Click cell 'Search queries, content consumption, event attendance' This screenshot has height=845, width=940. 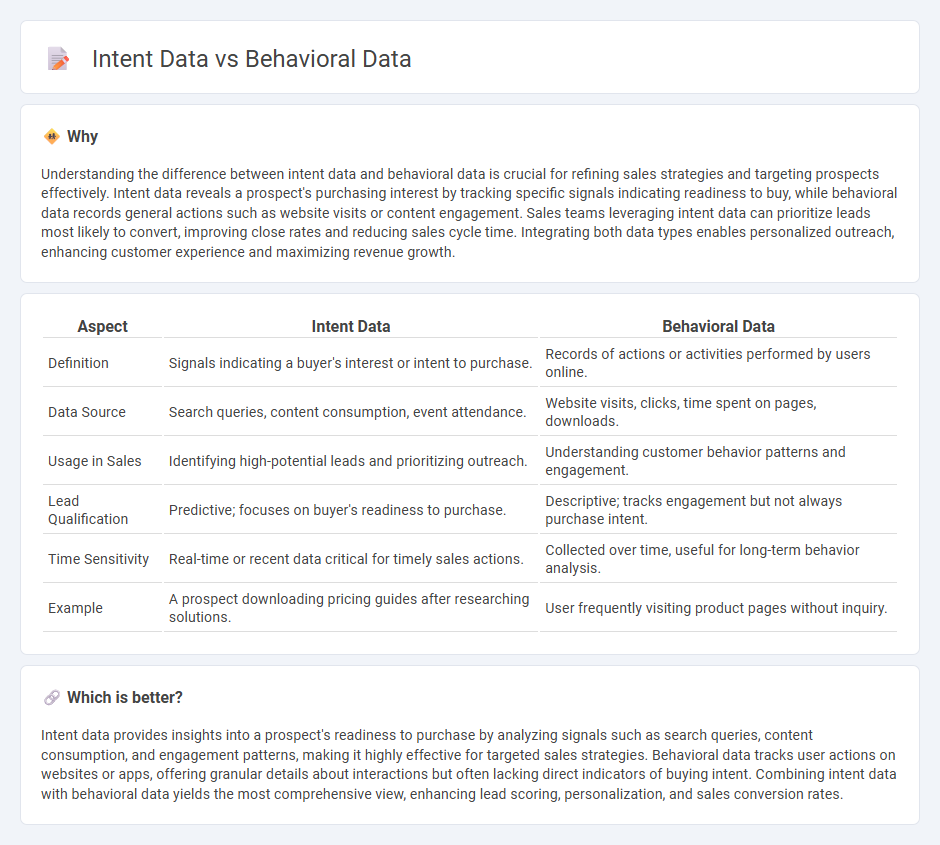(x=351, y=412)
